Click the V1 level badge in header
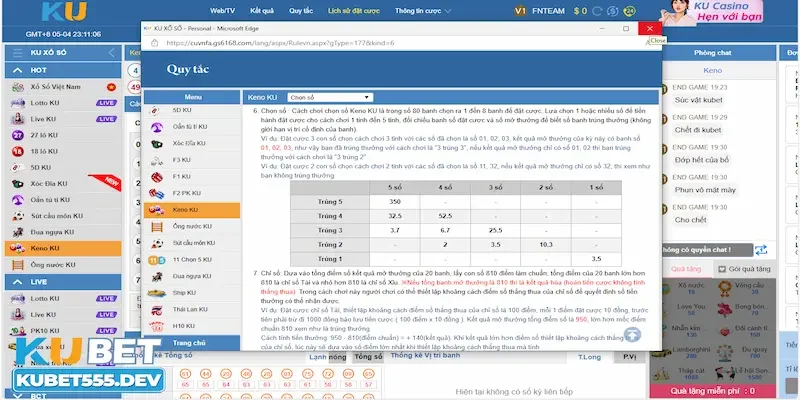800x400 pixels. [520, 11]
